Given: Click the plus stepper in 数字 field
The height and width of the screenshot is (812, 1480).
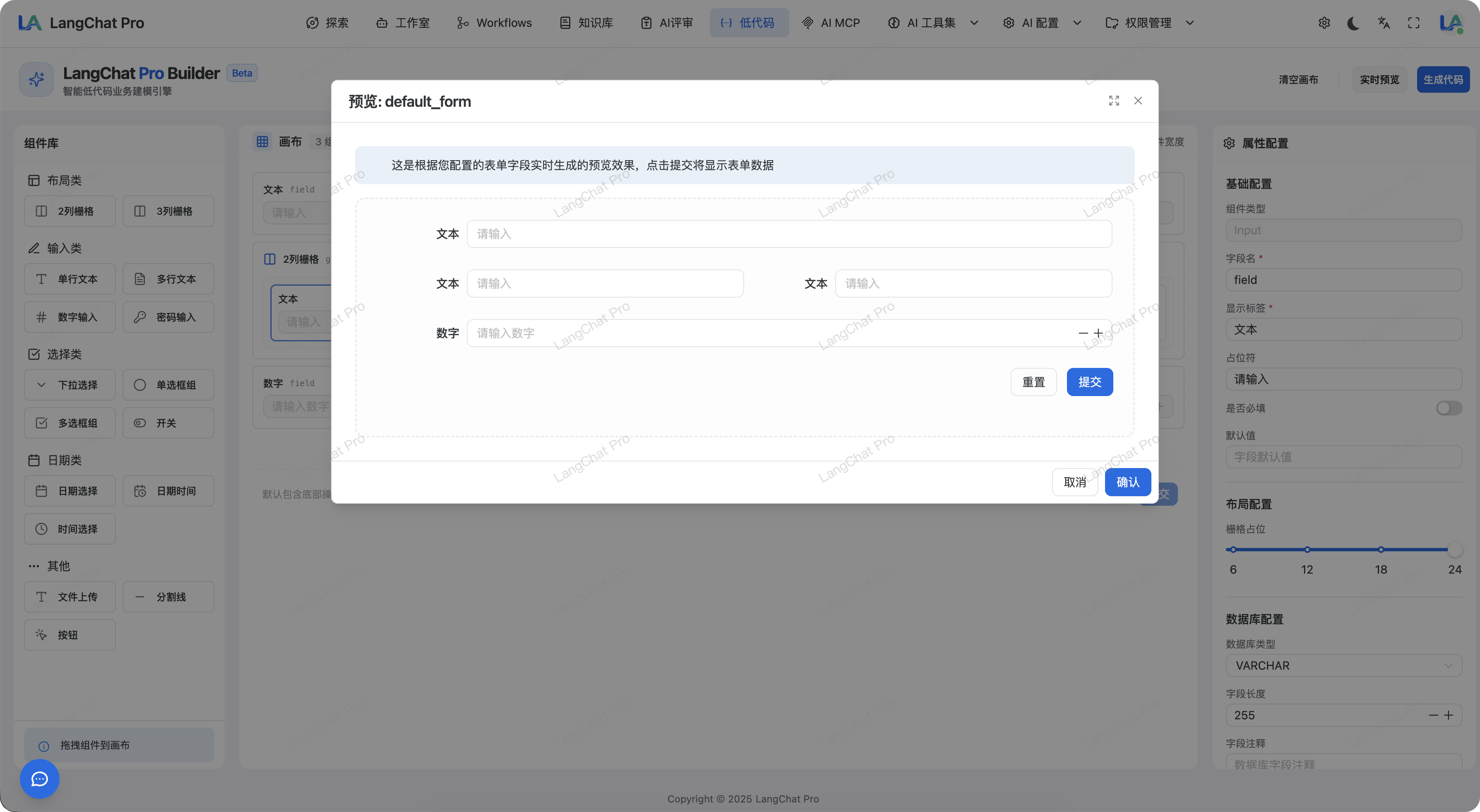Looking at the screenshot, I should [1098, 333].
